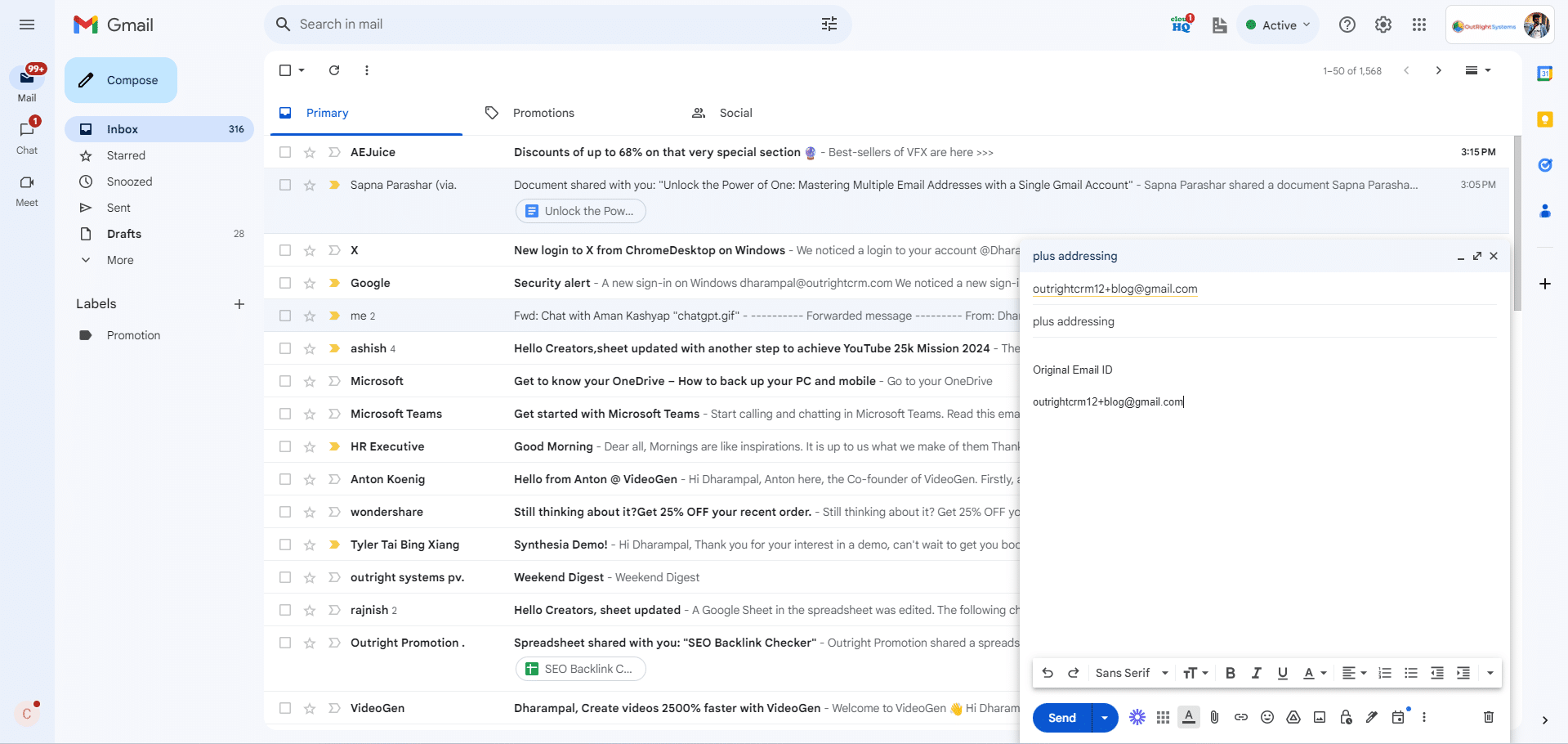1568x744 pixels.
Task: Expand the More send options arrow
Action: (x=1104, y=718)
